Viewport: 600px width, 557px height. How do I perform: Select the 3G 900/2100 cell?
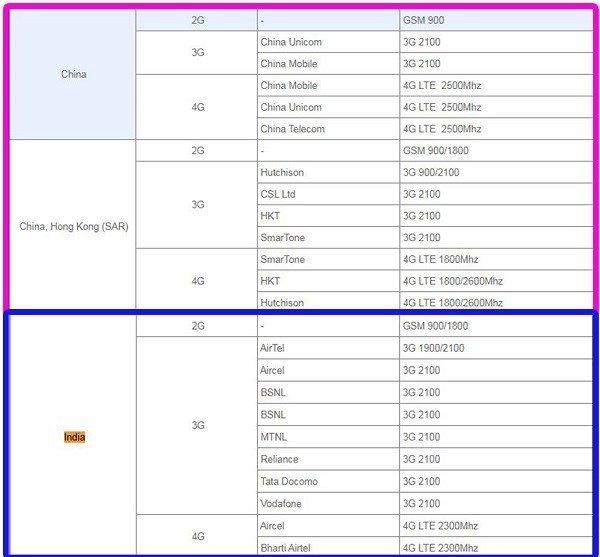[x=496, y=172]
